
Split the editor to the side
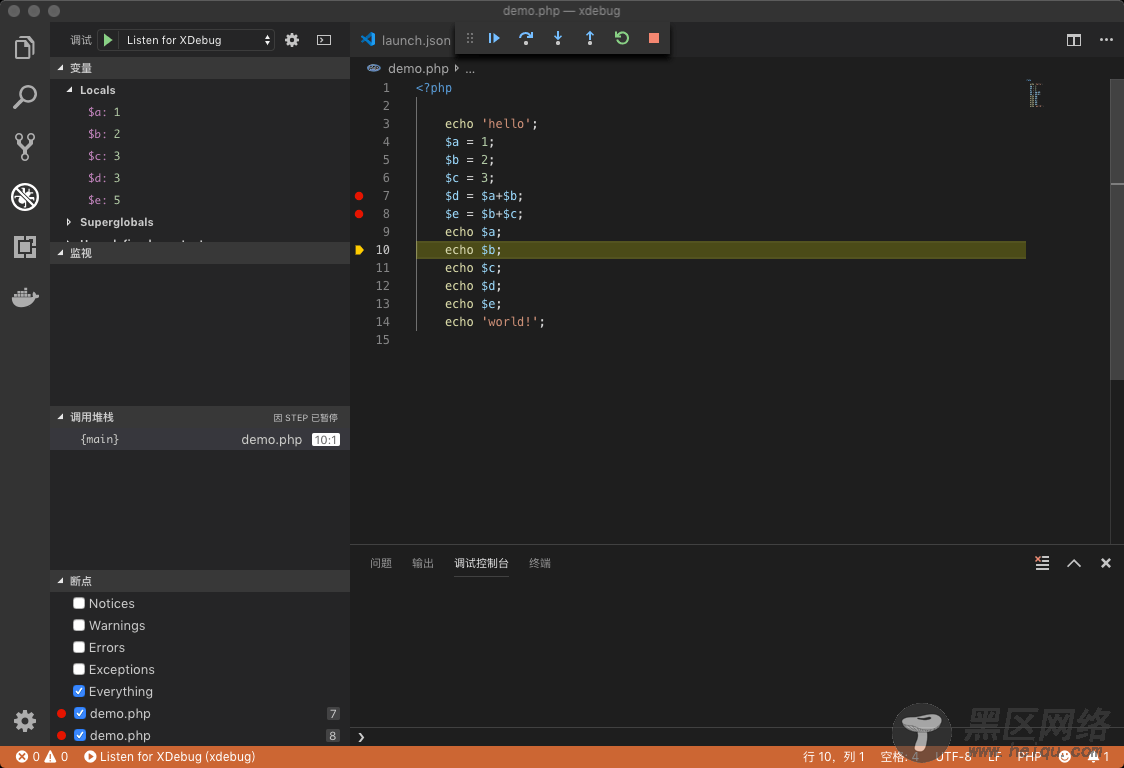(1073, 40)
